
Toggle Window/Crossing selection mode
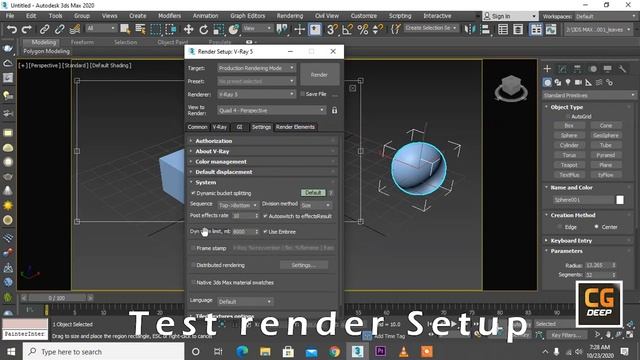click(171, 29)
